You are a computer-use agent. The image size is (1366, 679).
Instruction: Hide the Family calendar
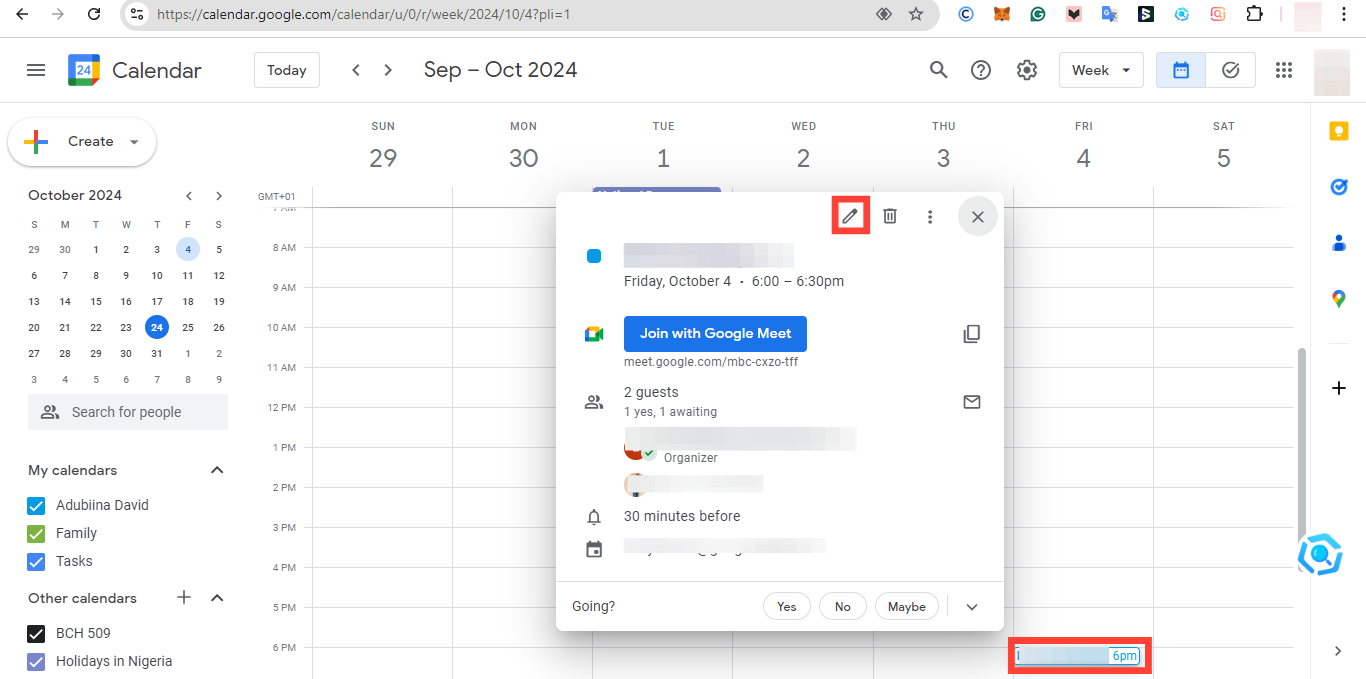[x=36, y=533]
